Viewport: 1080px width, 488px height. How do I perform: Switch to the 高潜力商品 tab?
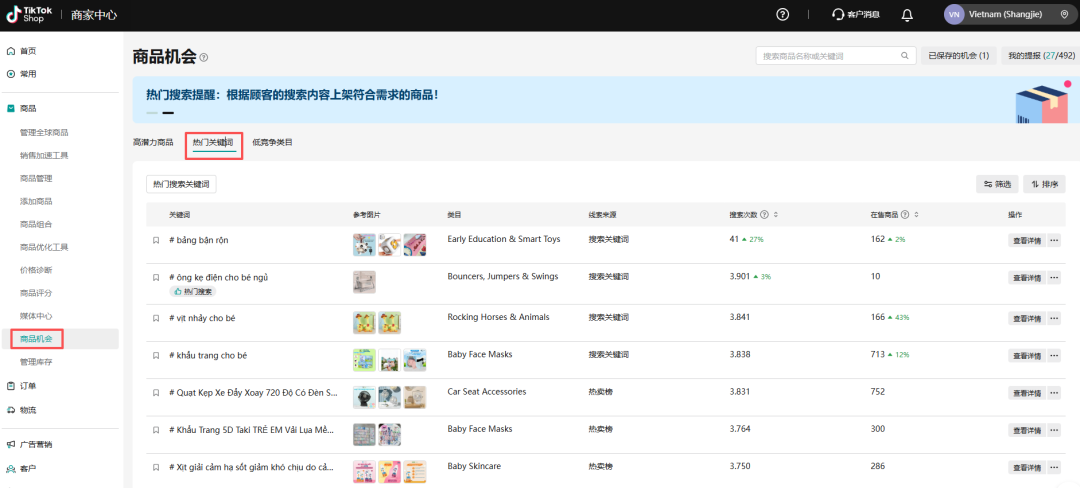tap(153, 142)
